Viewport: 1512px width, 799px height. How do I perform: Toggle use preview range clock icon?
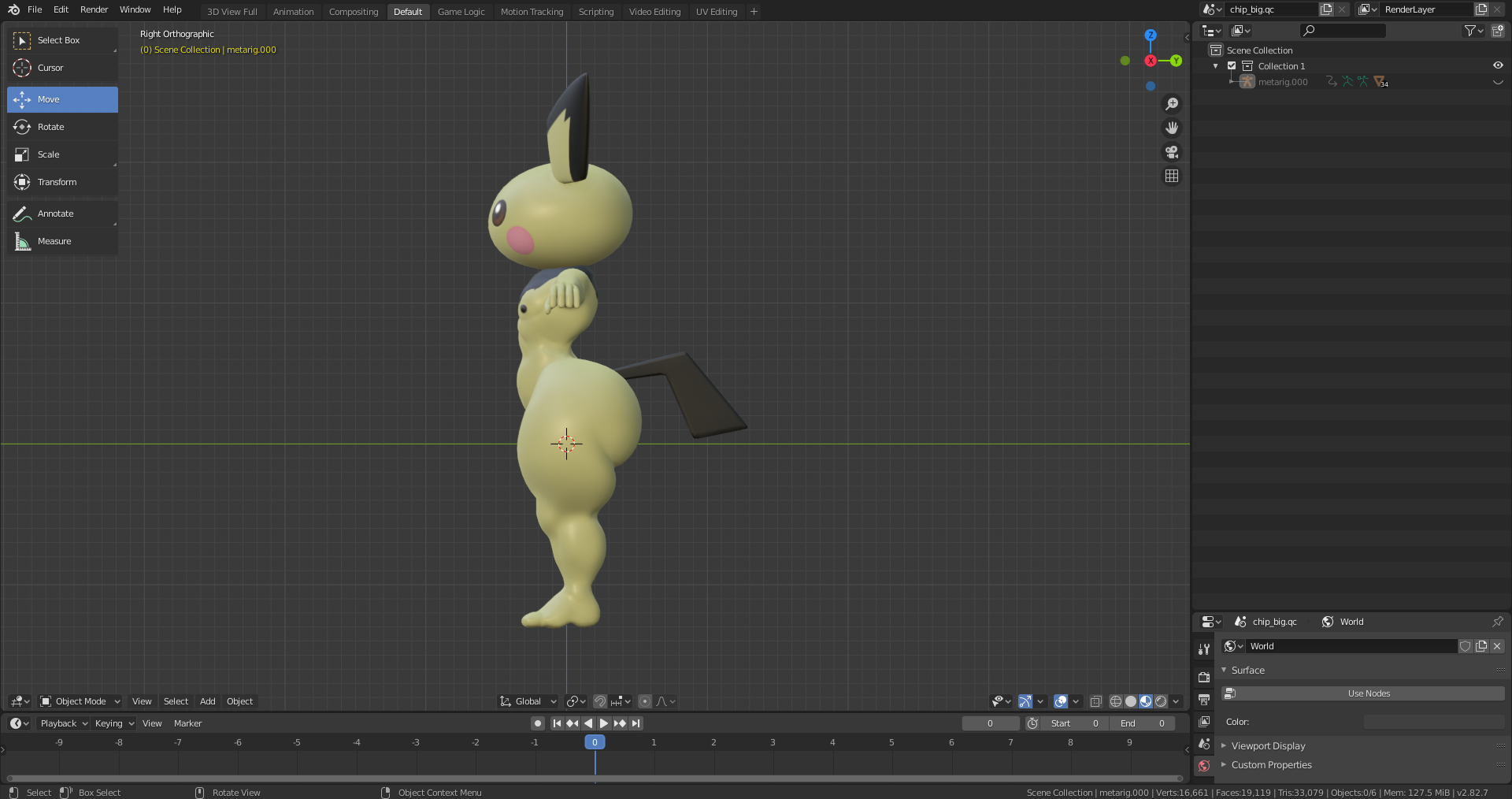(x=1032, y=723)
